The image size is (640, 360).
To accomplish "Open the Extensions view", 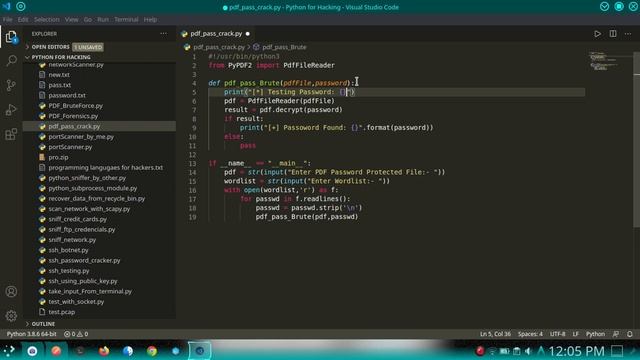I will click(11, 134).
